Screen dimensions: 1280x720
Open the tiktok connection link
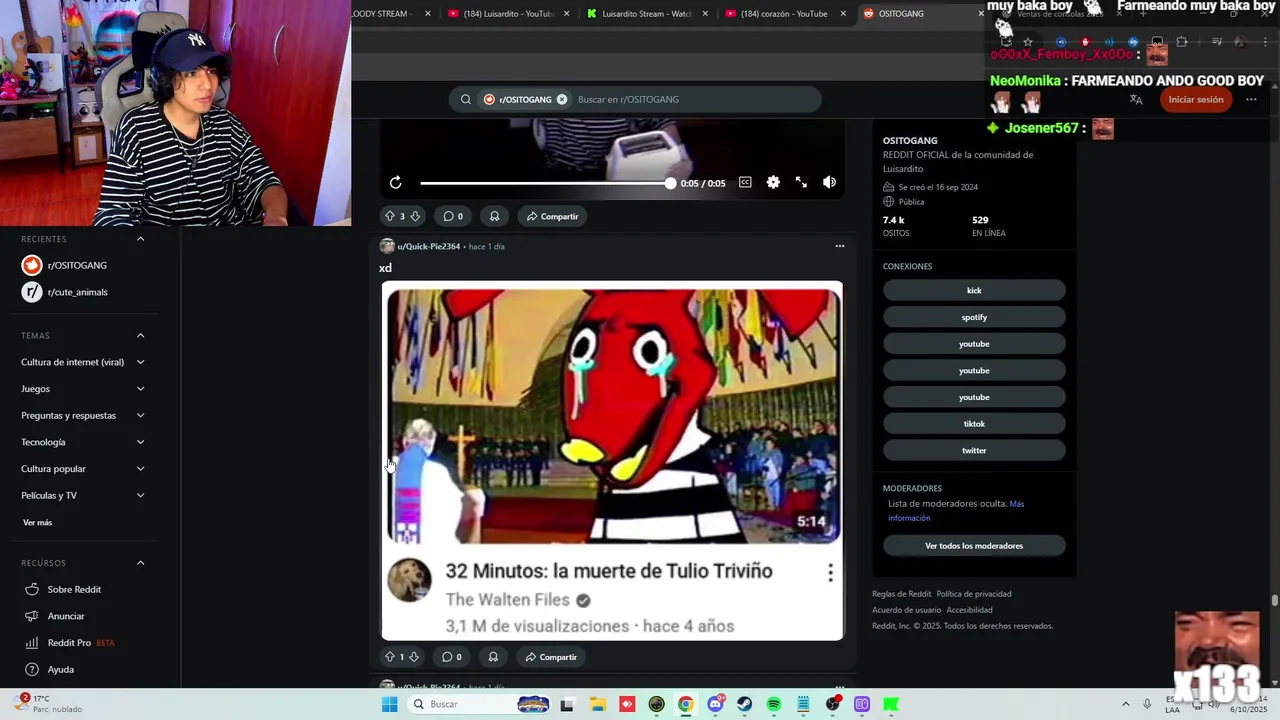(x=974, y=424)
